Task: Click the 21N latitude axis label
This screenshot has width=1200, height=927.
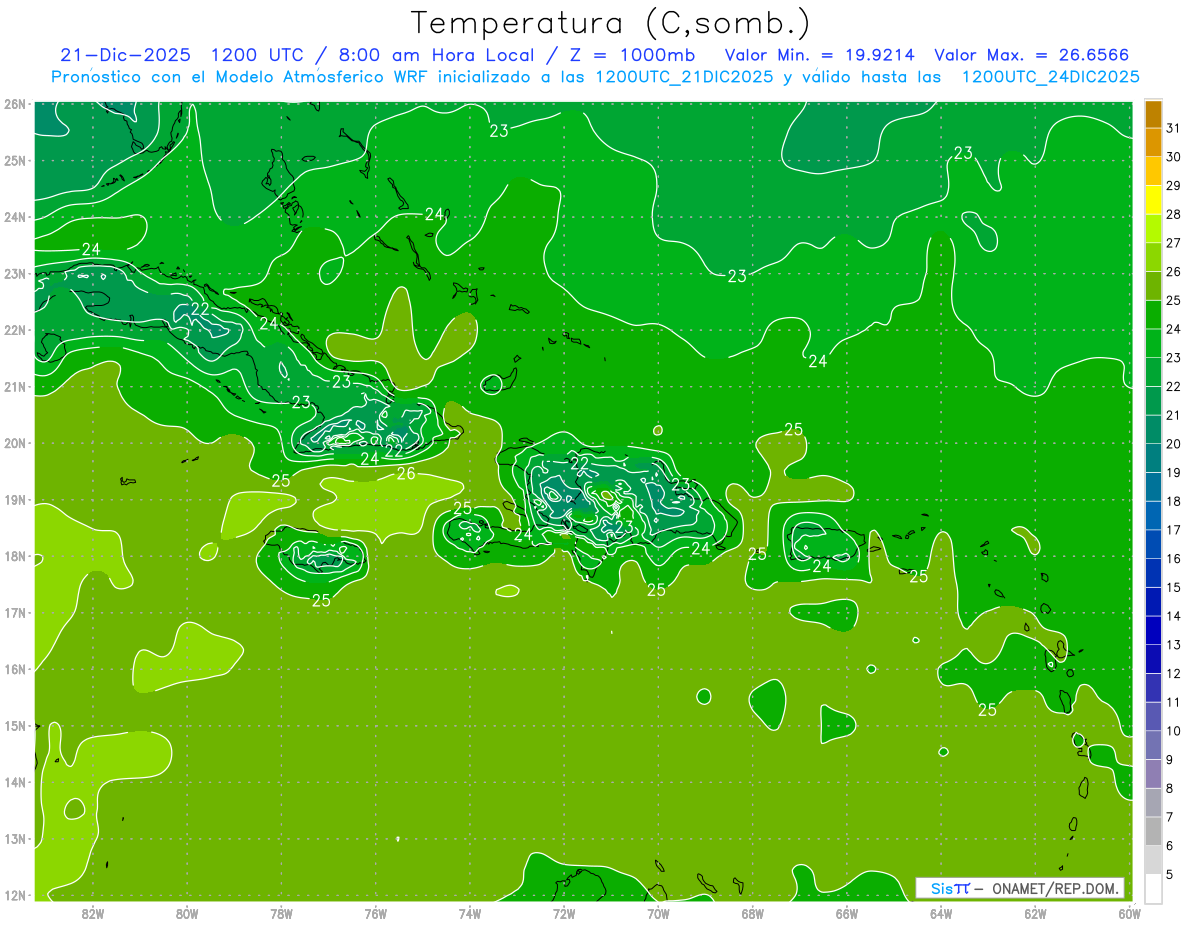Action: [15, 386]
